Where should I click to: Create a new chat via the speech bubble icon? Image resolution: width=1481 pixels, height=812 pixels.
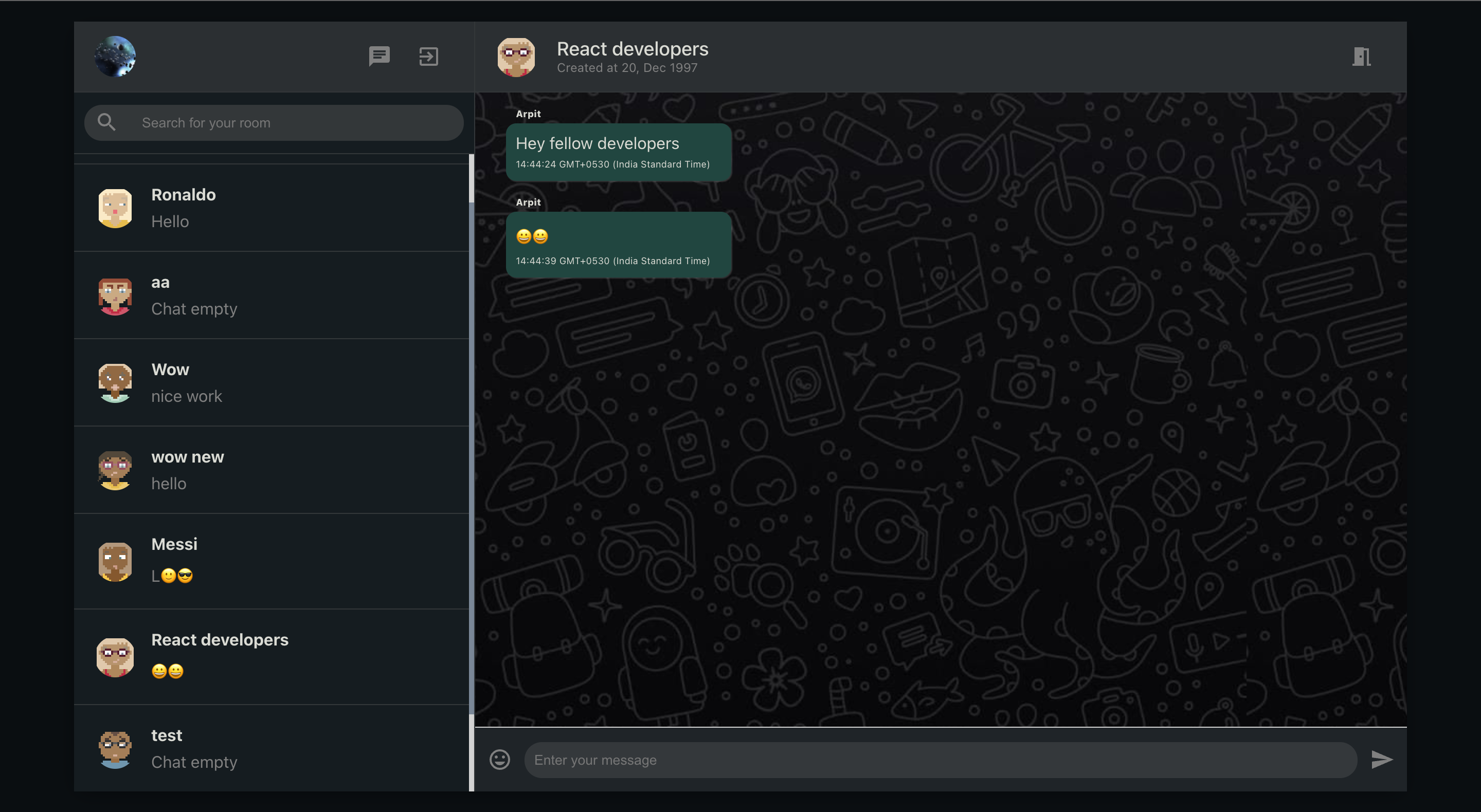pyautogui.click(x=379, y=57)
